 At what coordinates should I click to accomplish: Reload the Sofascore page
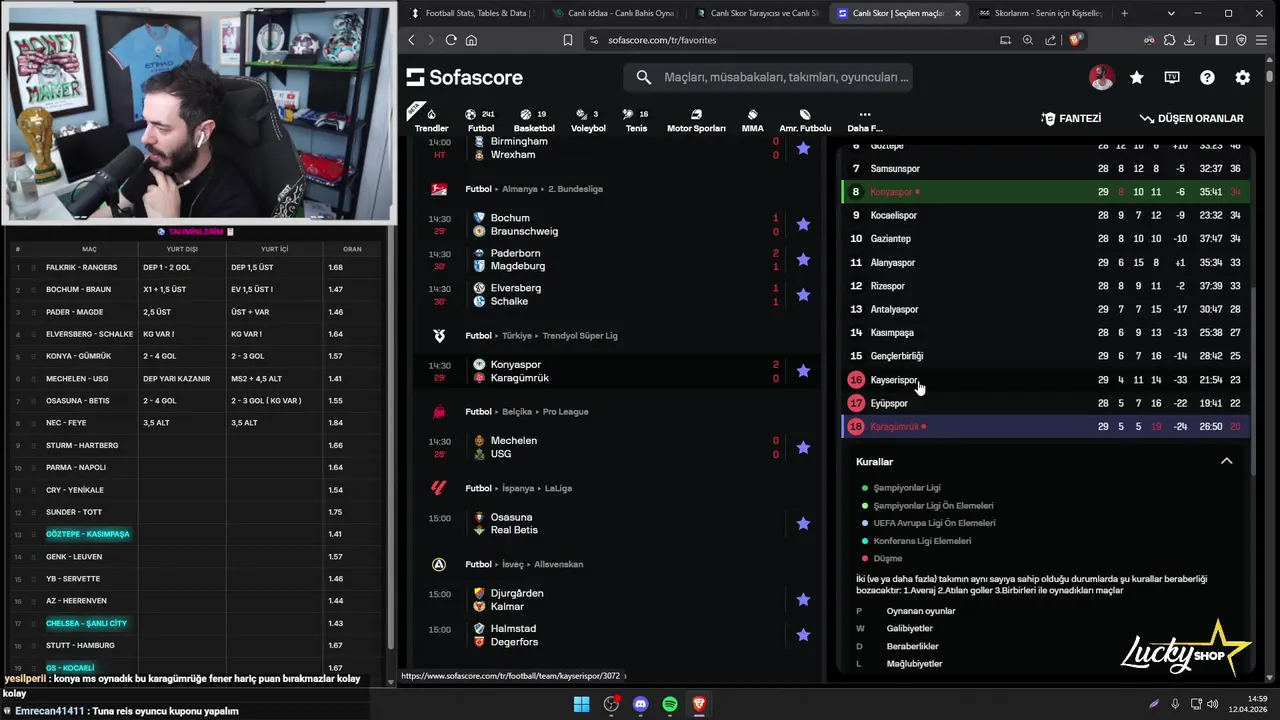451,40
